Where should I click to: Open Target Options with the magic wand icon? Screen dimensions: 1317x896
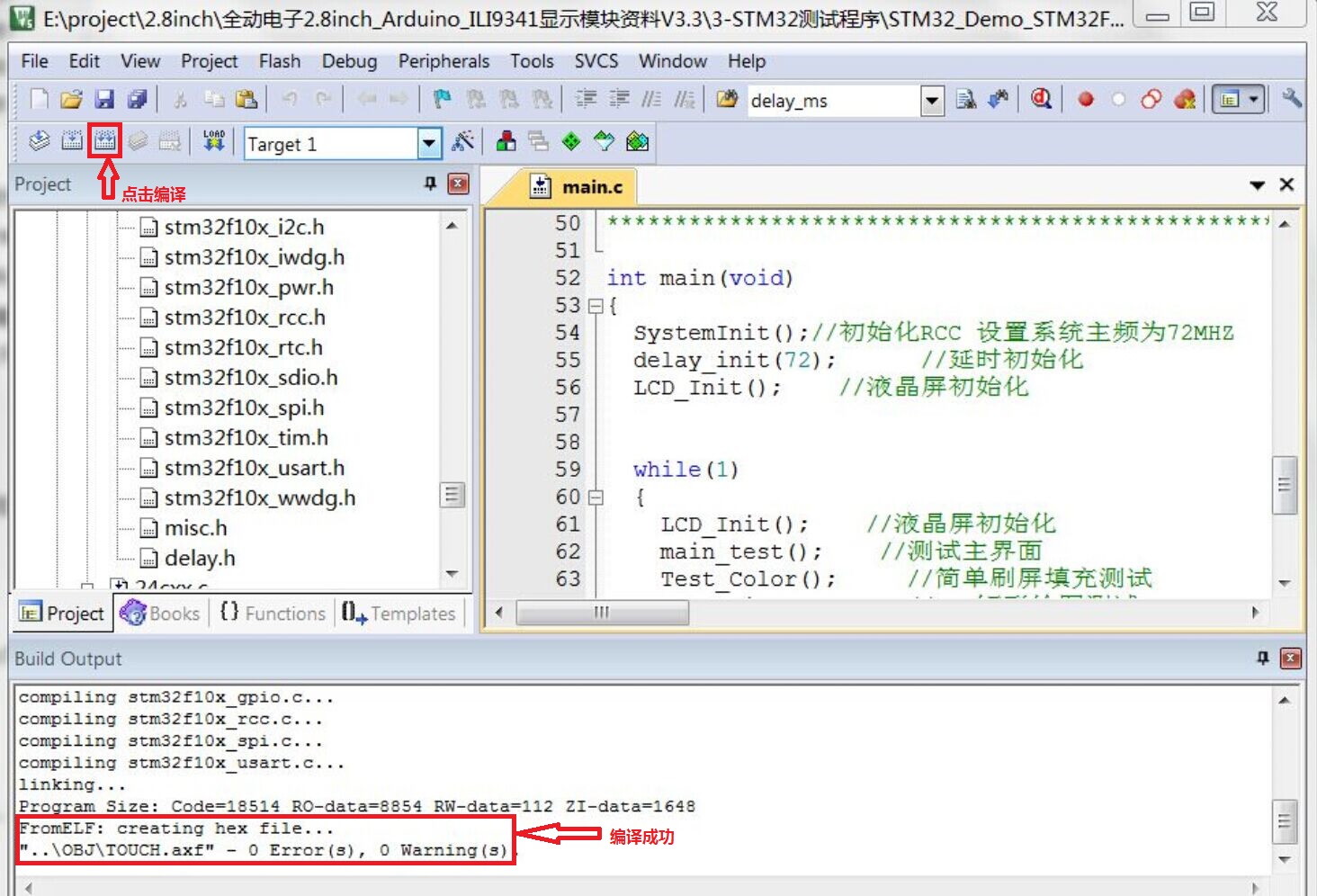click(x=462, y=141)
